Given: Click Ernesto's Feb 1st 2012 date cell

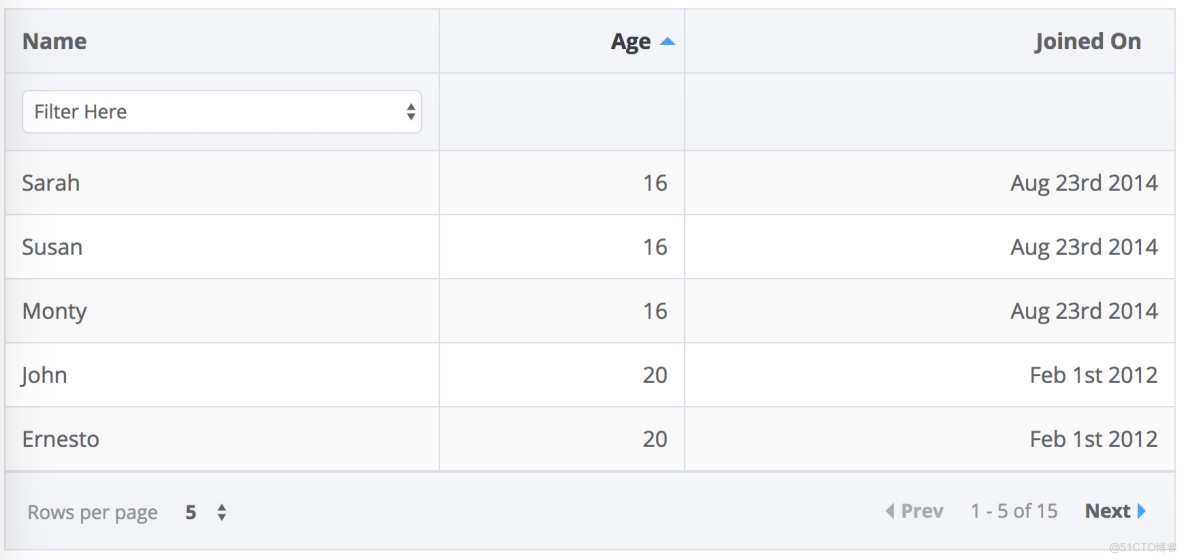Looking at the screenshot, I should 1093,439.
